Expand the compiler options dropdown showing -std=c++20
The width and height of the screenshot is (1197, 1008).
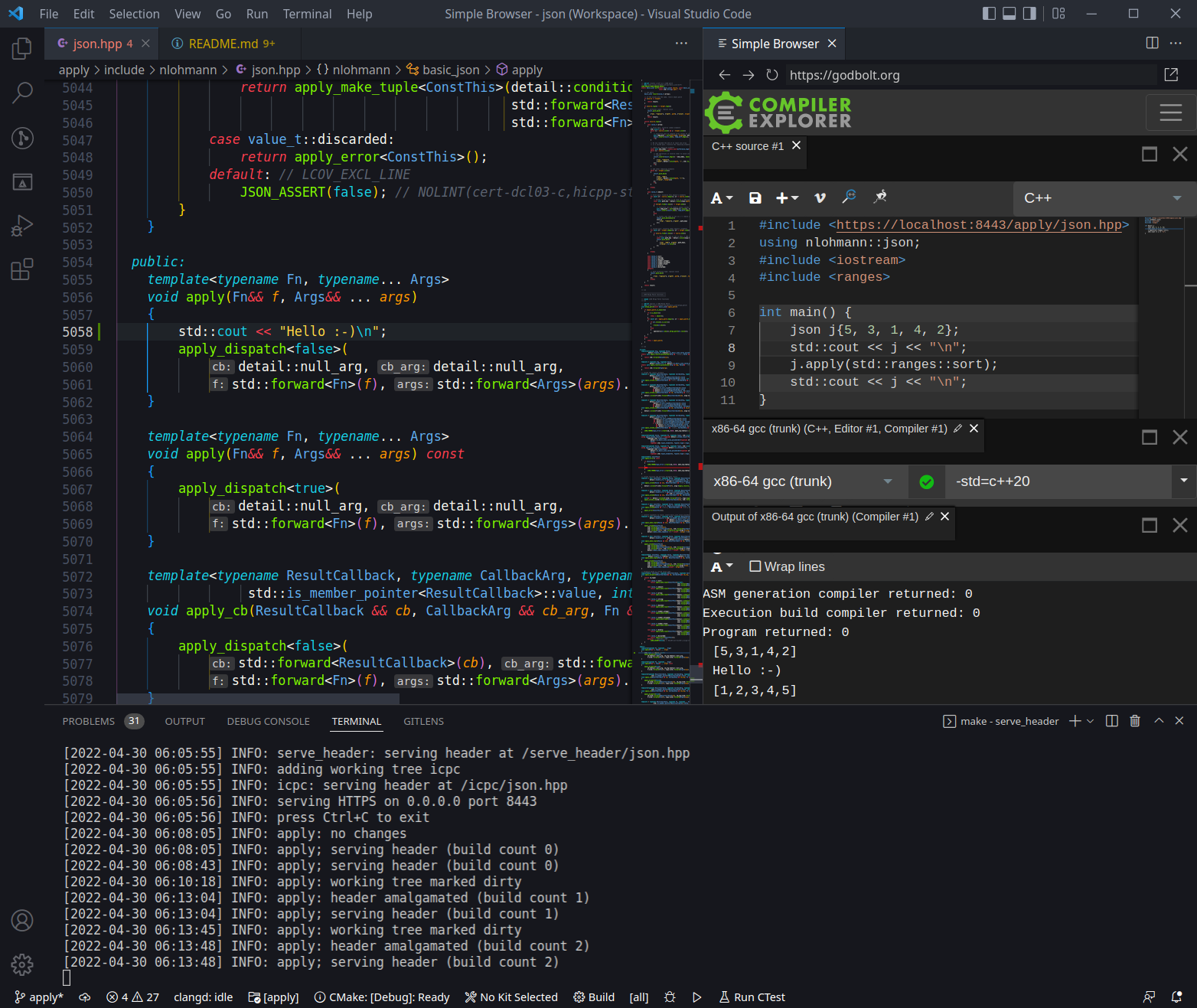(1183, 481)
